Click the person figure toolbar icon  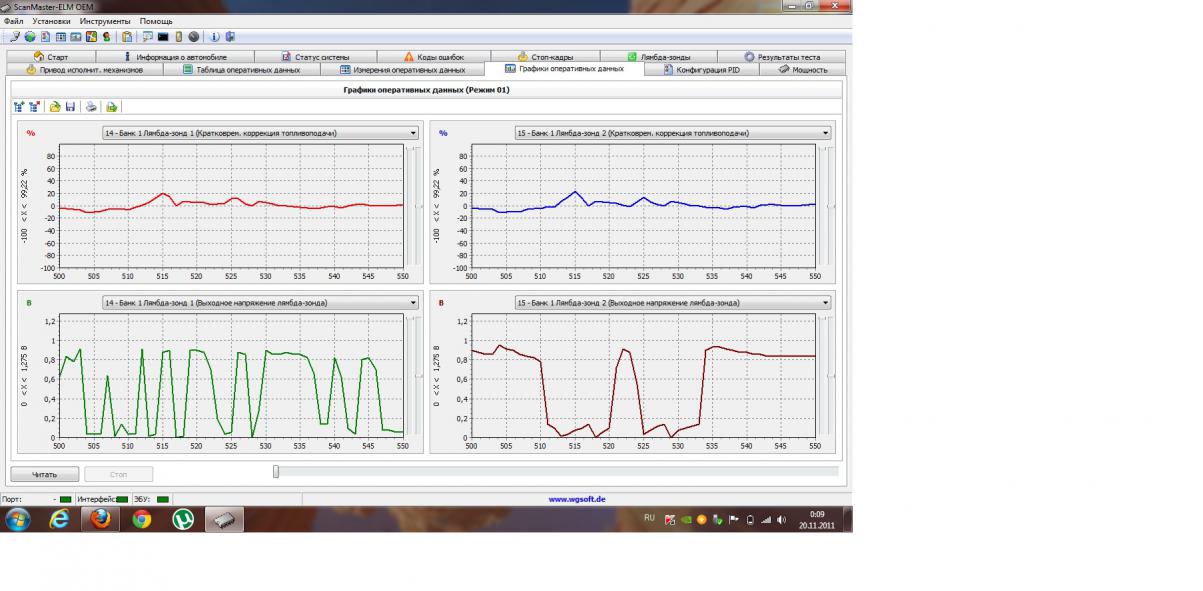pyautogui.click(x=106, y=37)
